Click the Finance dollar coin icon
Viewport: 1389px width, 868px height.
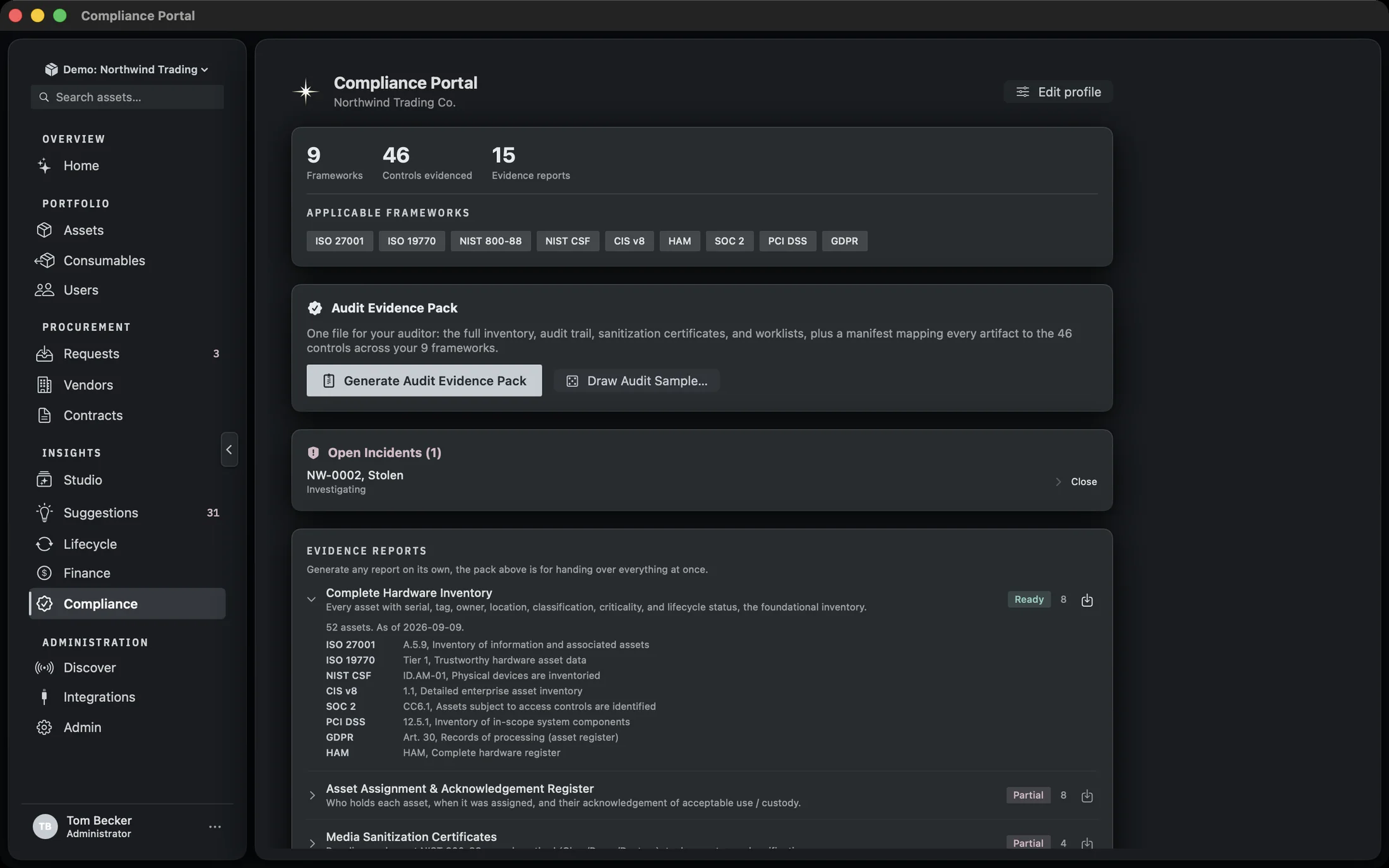pos(44,573)
